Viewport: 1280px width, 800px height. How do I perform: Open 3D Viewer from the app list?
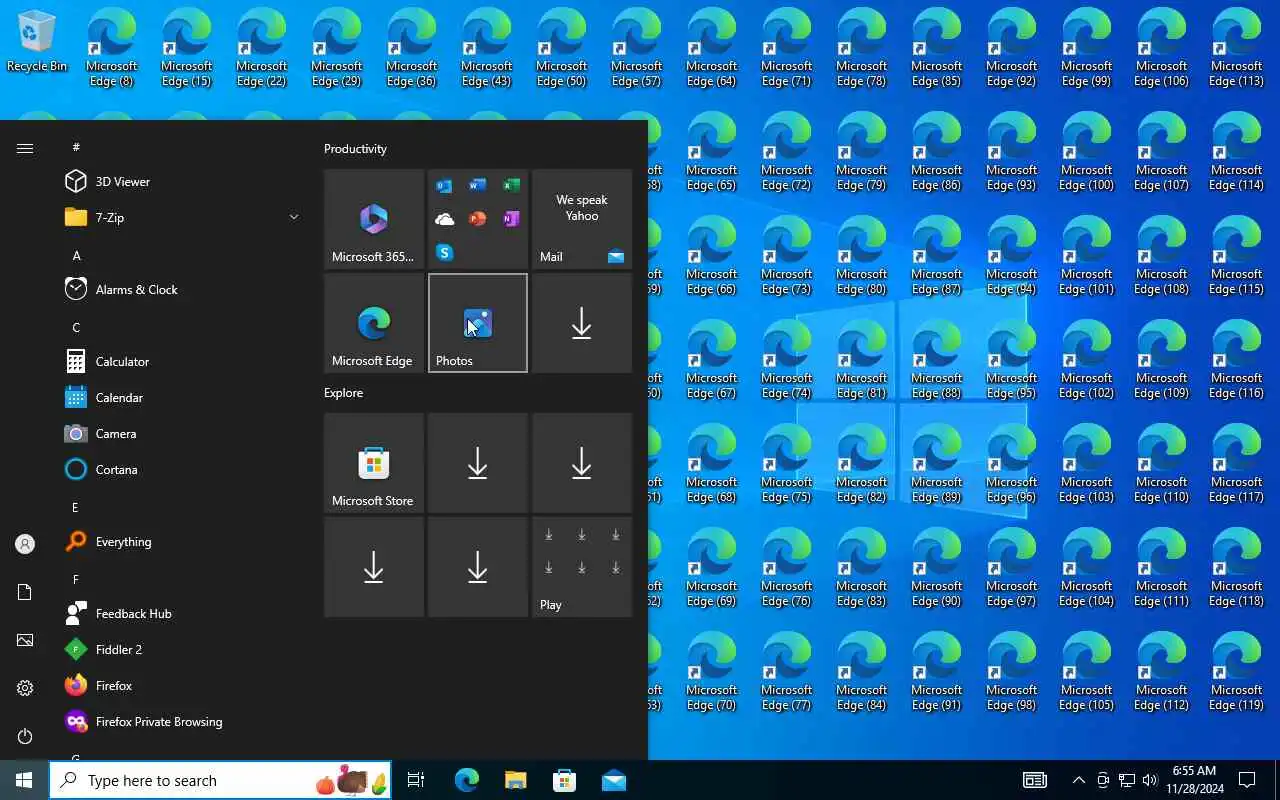tap(180, 182)
